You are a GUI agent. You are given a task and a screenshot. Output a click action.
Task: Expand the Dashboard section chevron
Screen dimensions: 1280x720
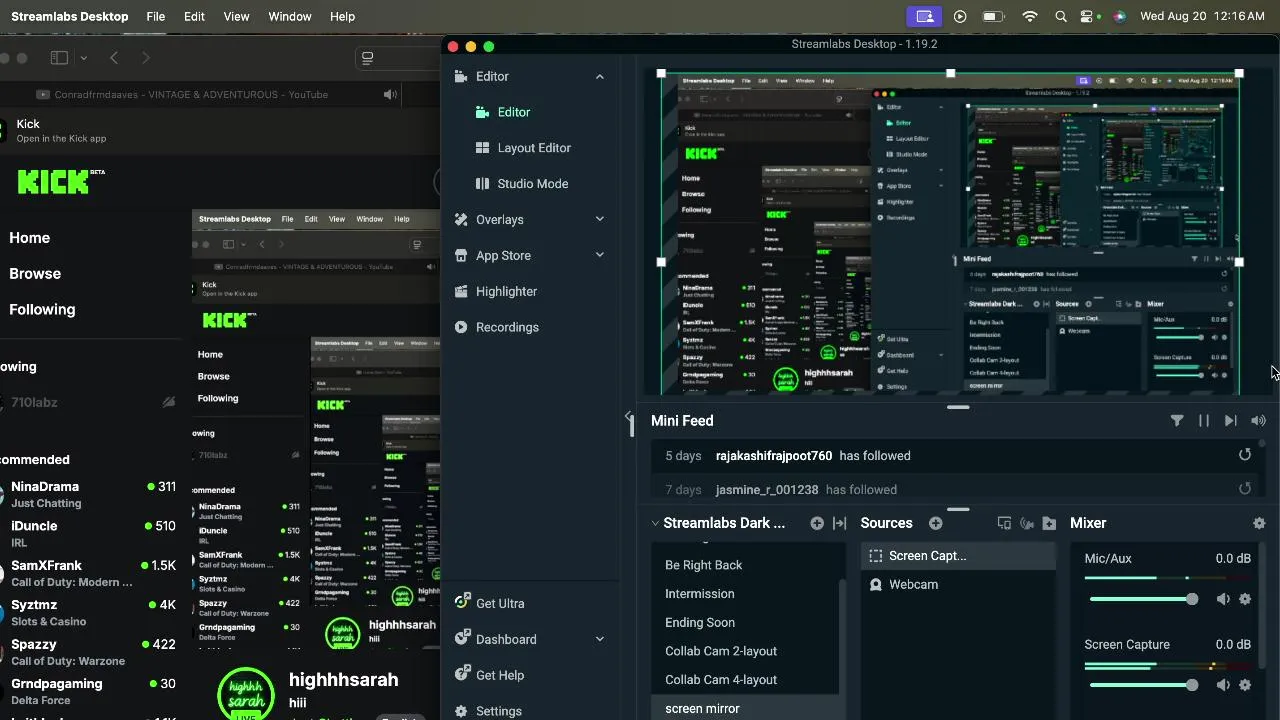click(600, 639)
